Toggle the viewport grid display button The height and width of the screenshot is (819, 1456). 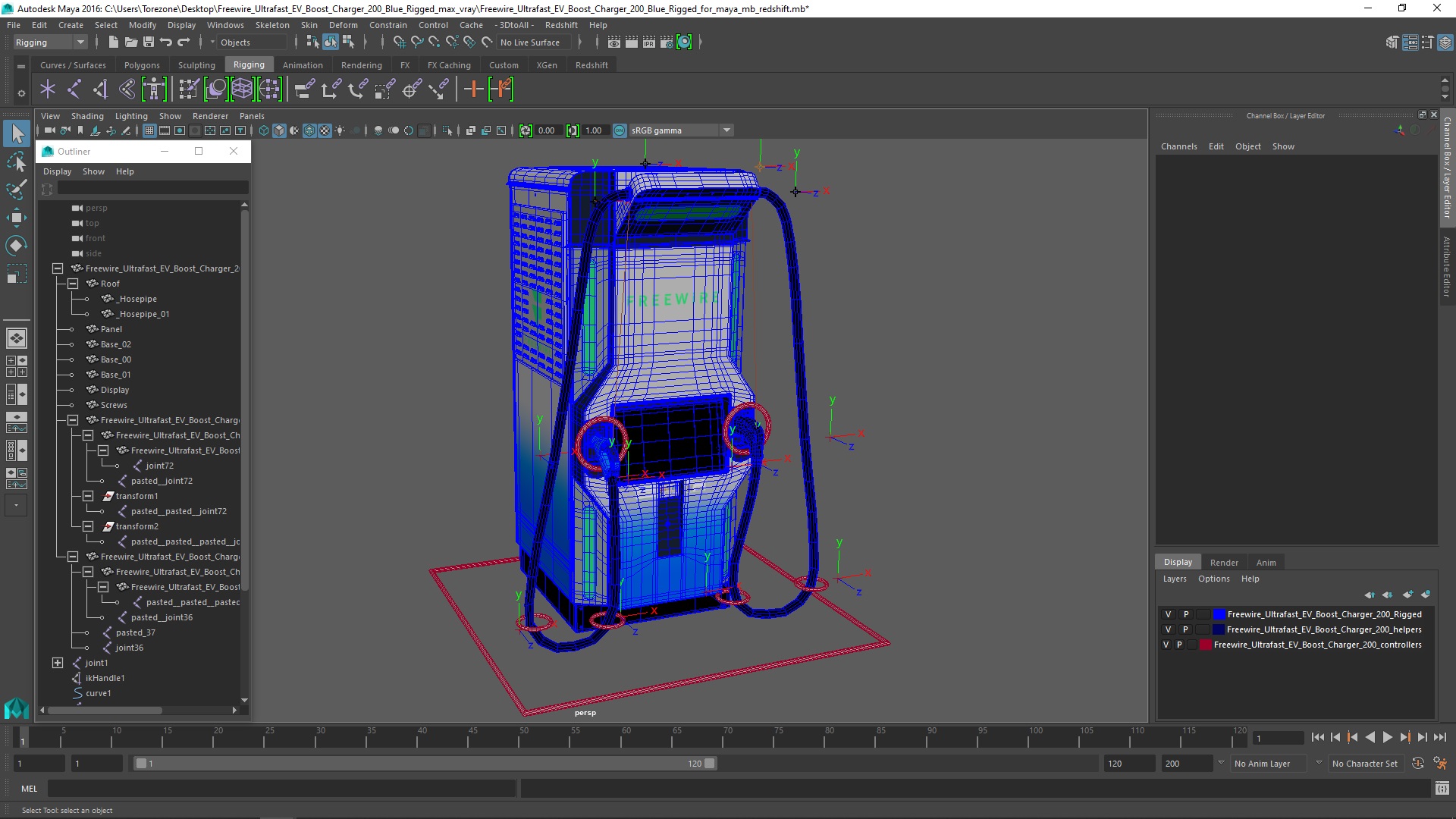click(x=149, y=130)
